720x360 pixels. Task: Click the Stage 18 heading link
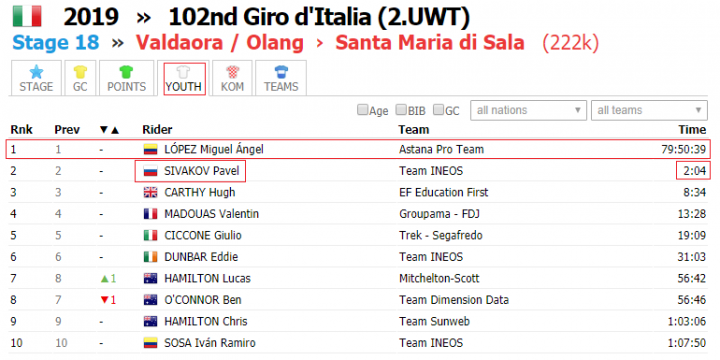56,43
